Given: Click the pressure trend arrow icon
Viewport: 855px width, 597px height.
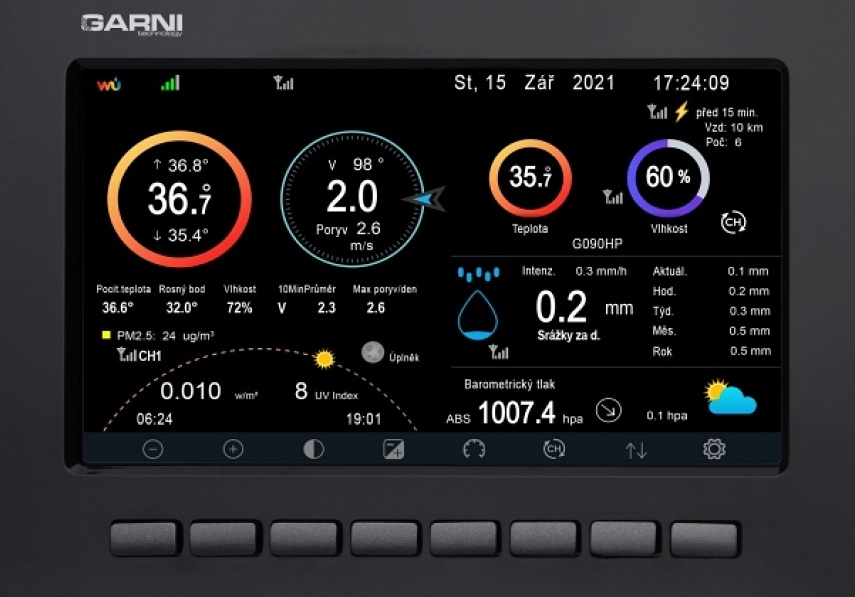Looking at the screenshot, I should click(x=609, y=411).
